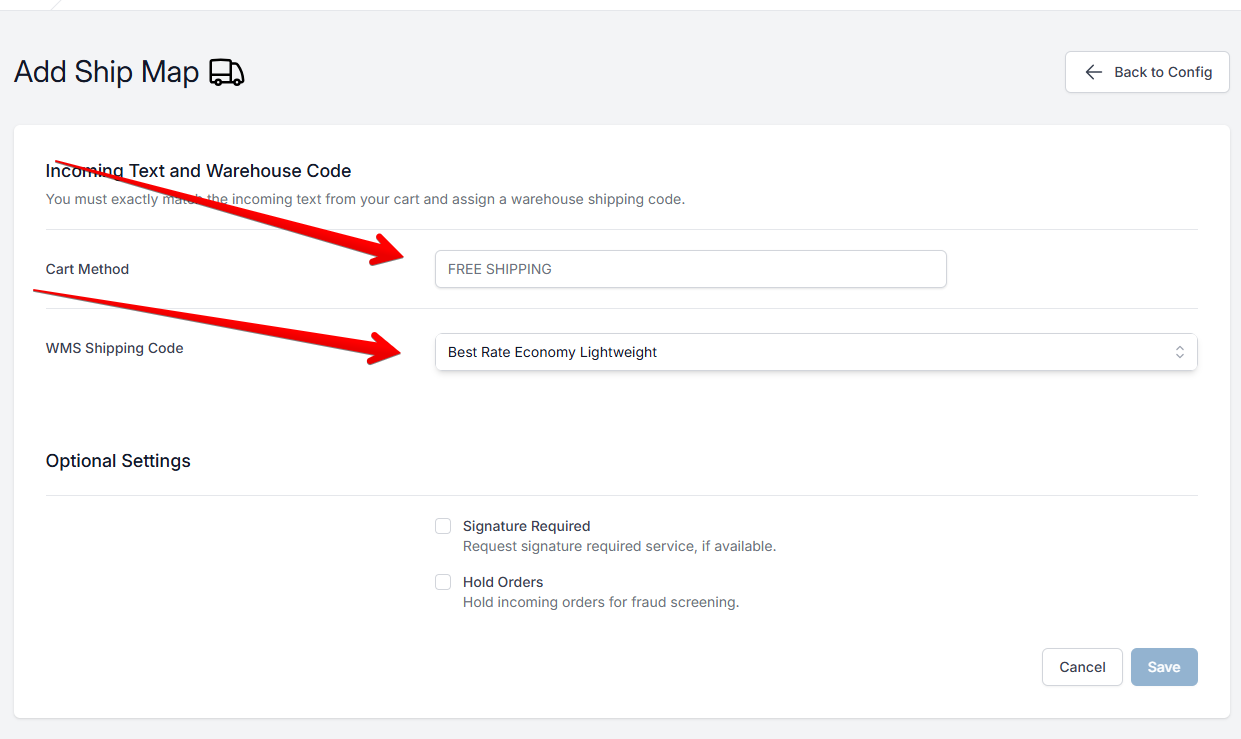Click the up-down chevron on shipping code select

[1180, 352]
